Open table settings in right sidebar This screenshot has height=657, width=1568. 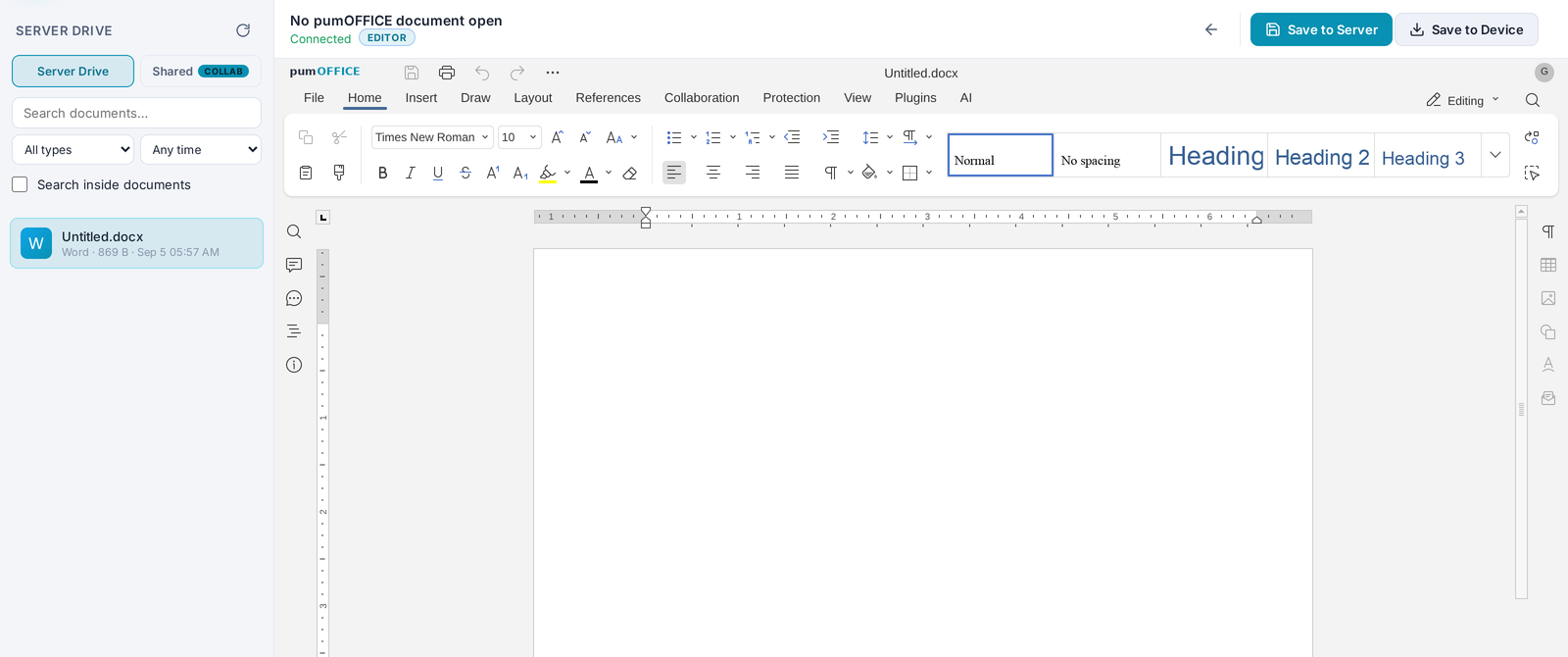pyautogui.click(x=1548, y=265)
